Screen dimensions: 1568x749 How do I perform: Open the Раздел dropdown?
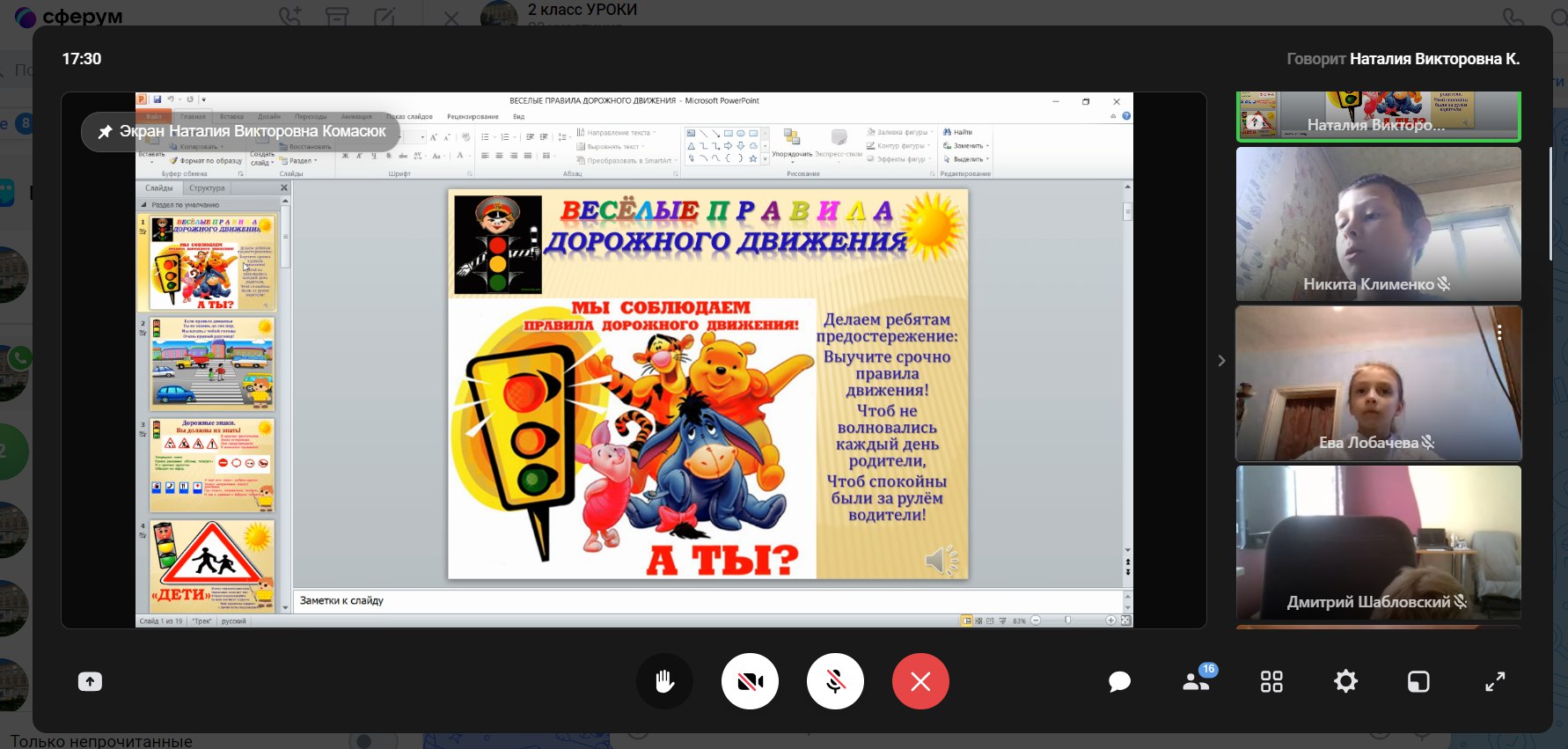[x=297, y=161]
